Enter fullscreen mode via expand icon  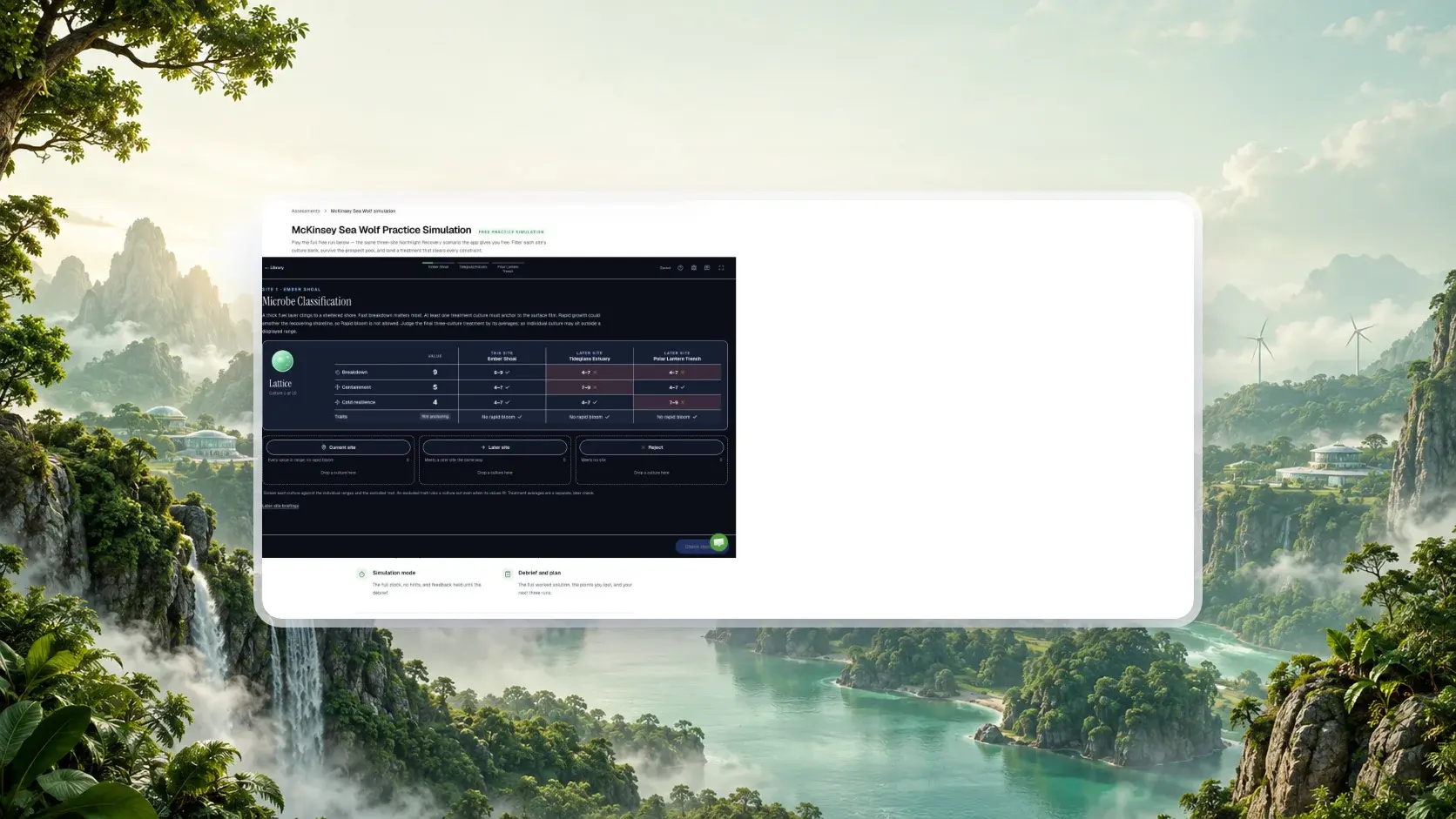(721, 268)
